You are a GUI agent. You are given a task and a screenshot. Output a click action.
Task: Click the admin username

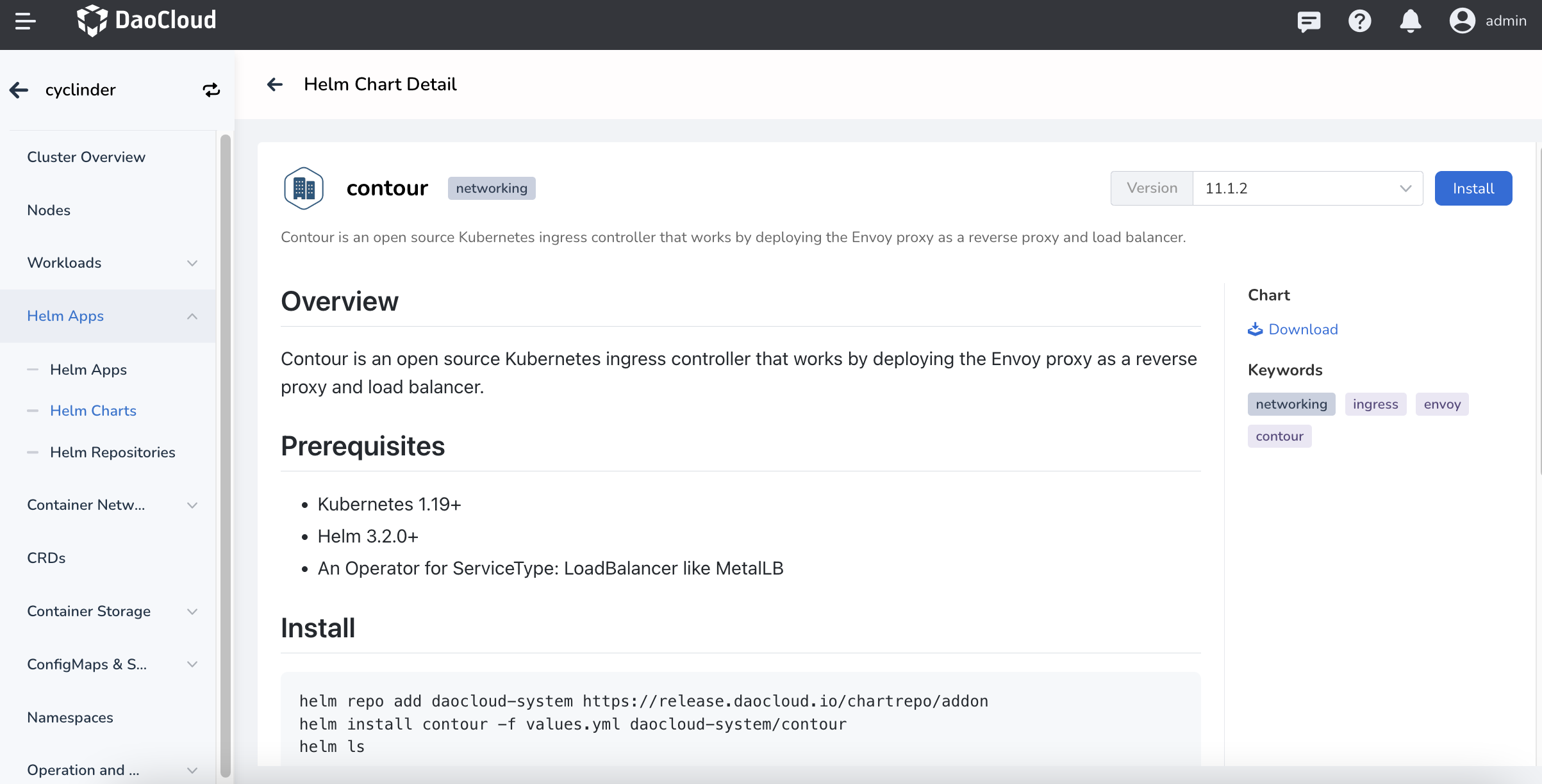click(1506, 21)
